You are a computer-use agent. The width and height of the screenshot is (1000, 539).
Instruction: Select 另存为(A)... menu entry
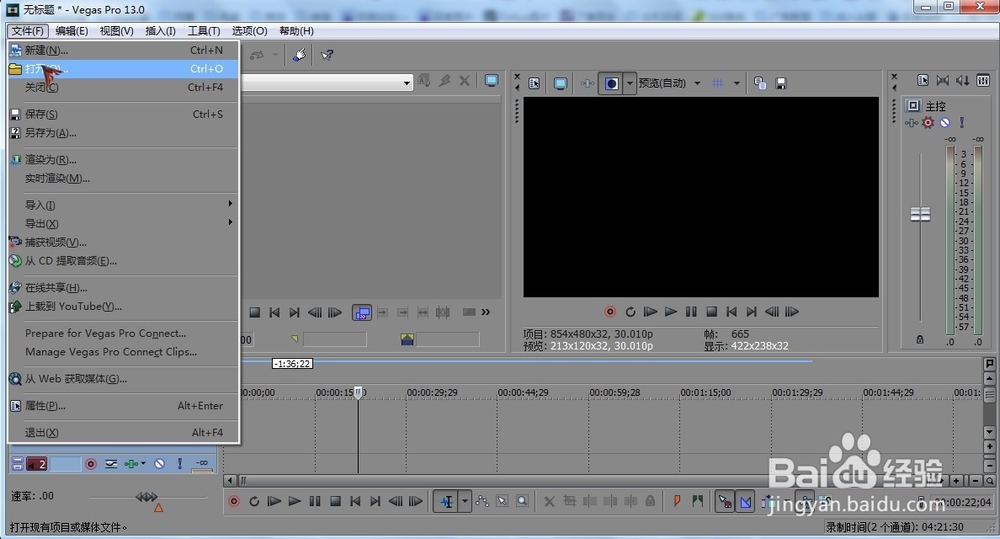click(x=124, y=133)
